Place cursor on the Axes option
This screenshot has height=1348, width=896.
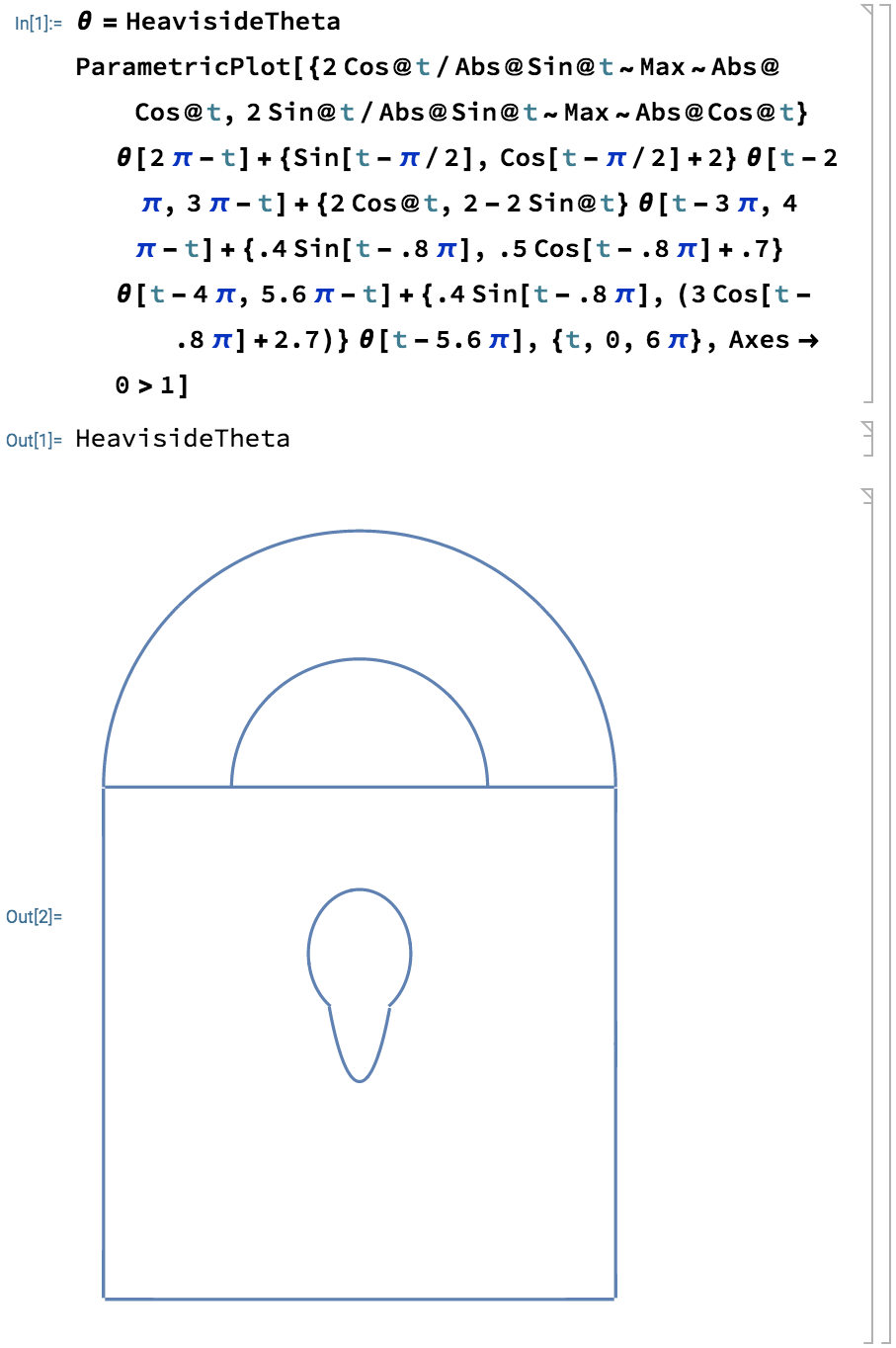click(x=759, y=340)
